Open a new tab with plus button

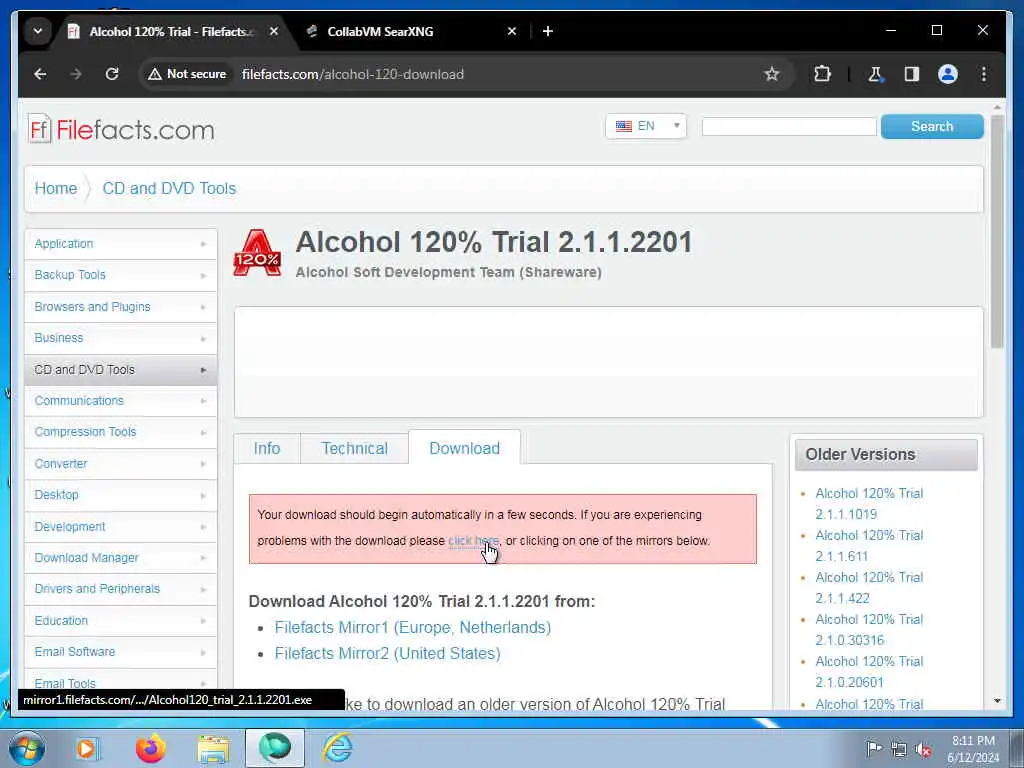point(548,31)
